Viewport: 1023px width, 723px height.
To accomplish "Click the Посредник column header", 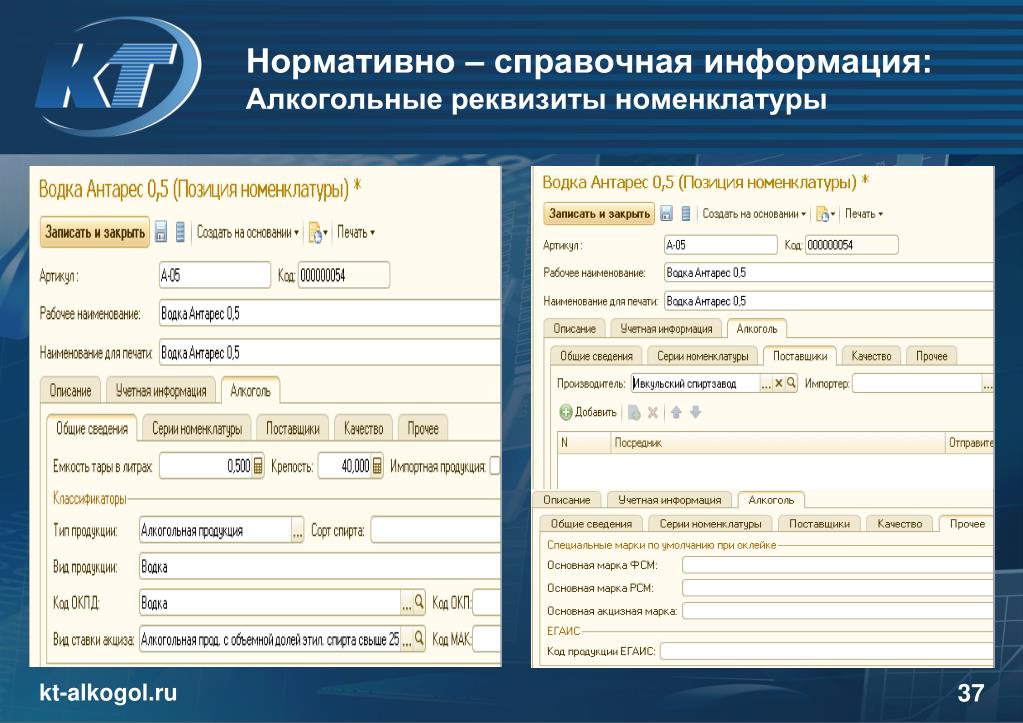I will click(x=778, y=442).
